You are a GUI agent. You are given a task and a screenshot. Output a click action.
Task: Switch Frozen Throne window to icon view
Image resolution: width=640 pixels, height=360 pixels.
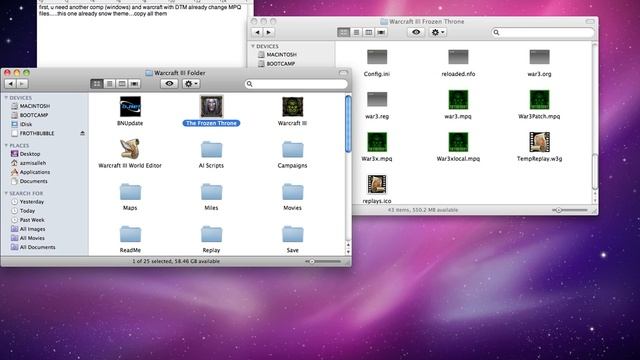point(344,32)
